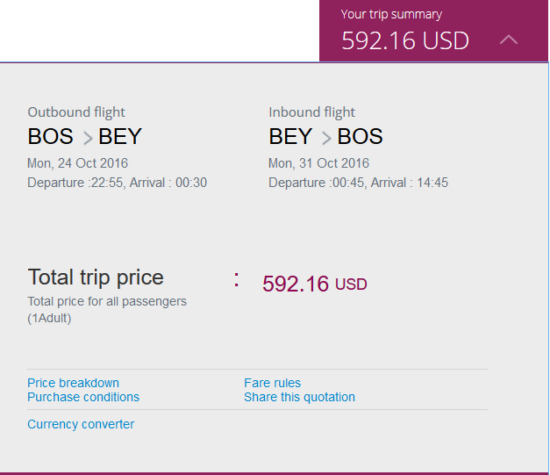Click the outbound BEY destination code
Viewport: 550px width, 475px height.
[120, 136]
